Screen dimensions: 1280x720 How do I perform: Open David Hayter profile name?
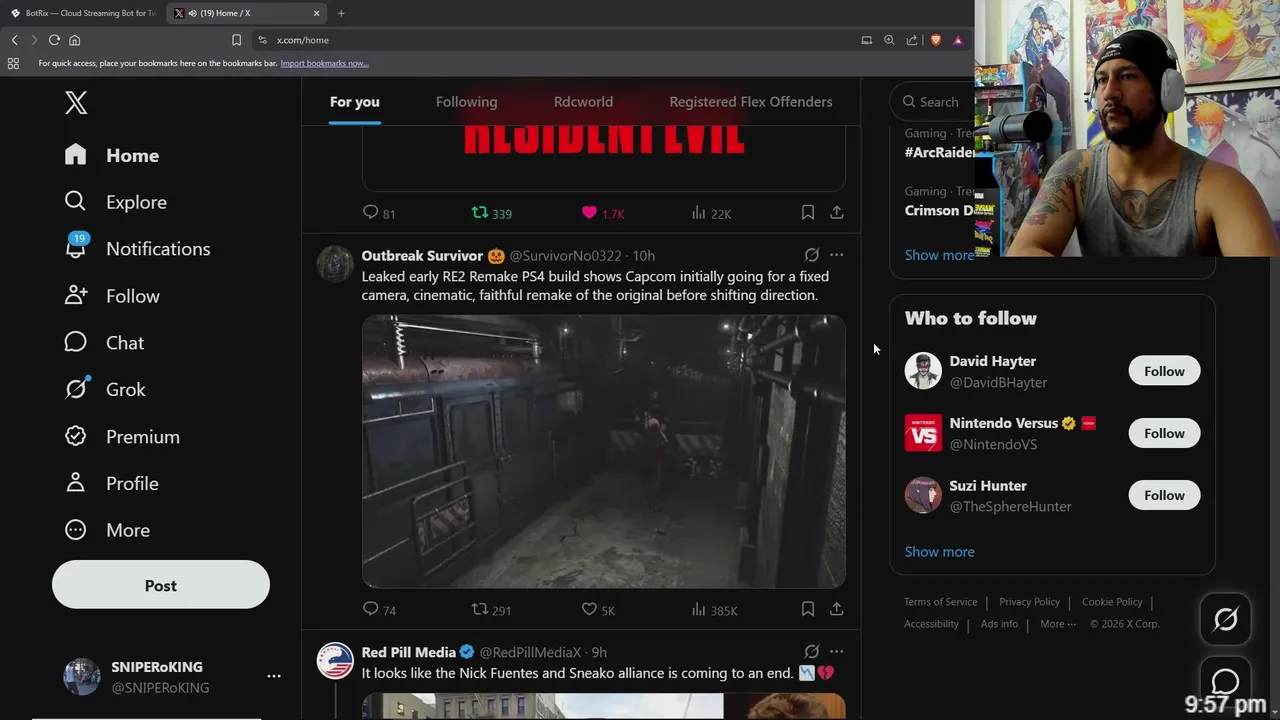click(992, 361)
